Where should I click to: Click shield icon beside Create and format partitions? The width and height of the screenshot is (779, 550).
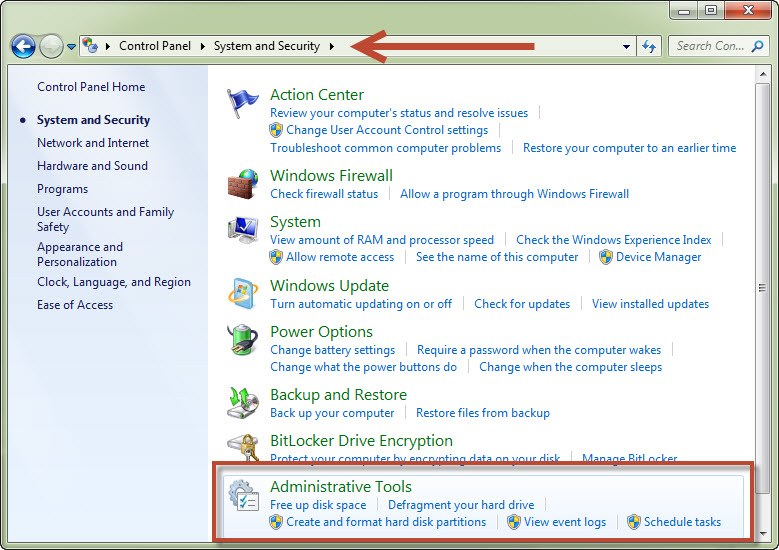[276, 522]
